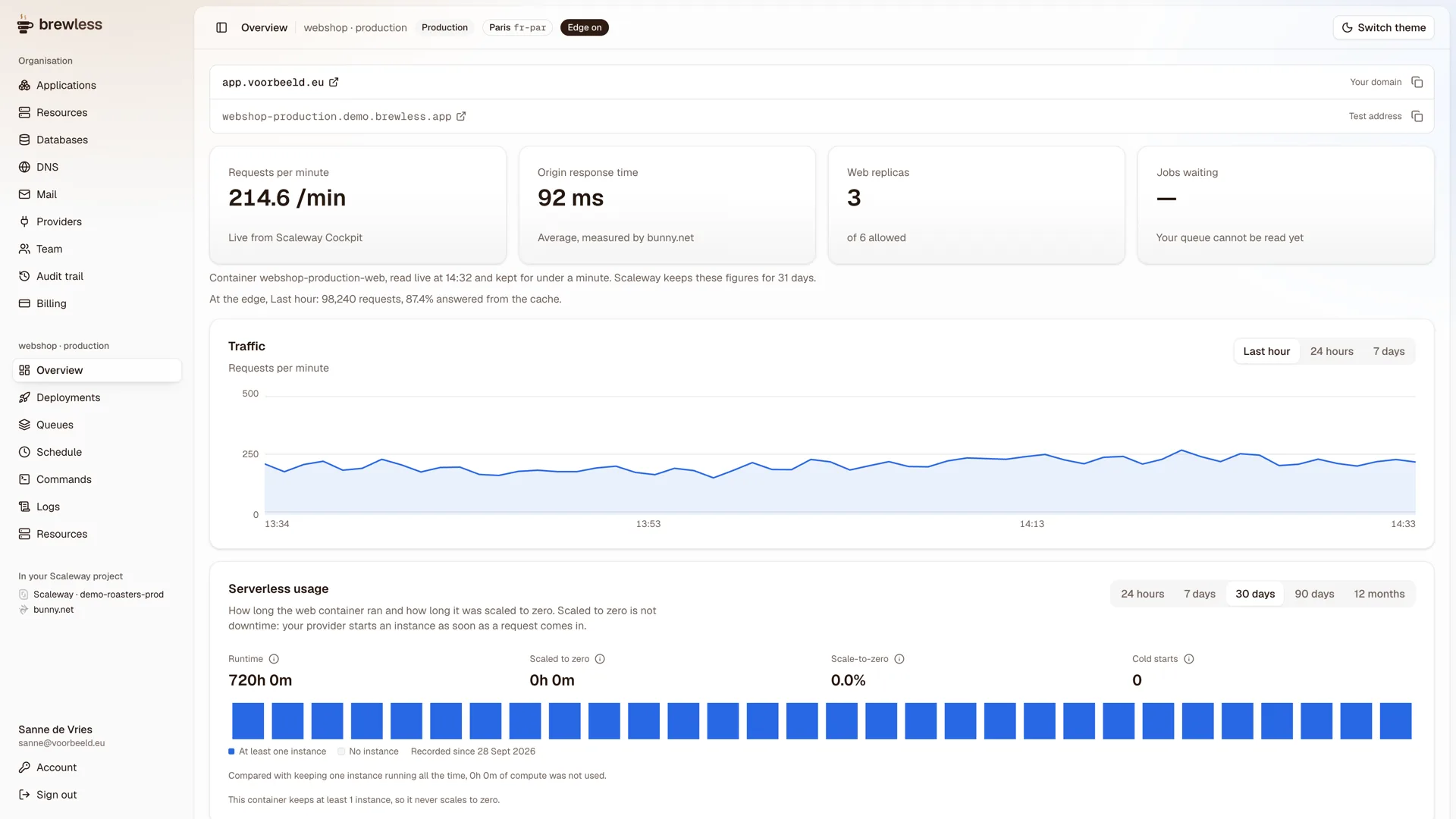Open Providers in the sidebar
1456x819 pixels.
[97, 221]
